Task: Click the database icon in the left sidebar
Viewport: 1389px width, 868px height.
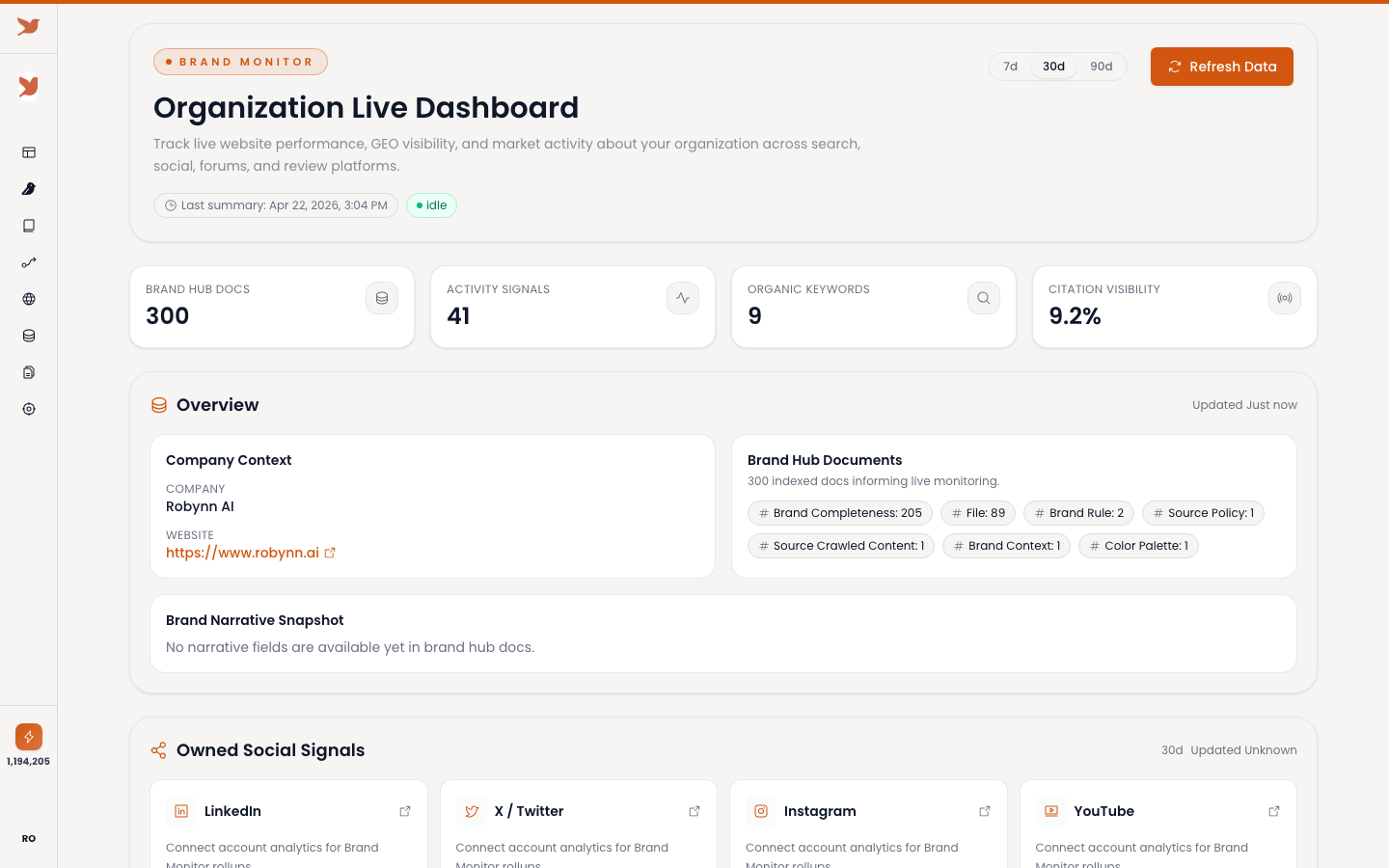Action: pos(29,336)
